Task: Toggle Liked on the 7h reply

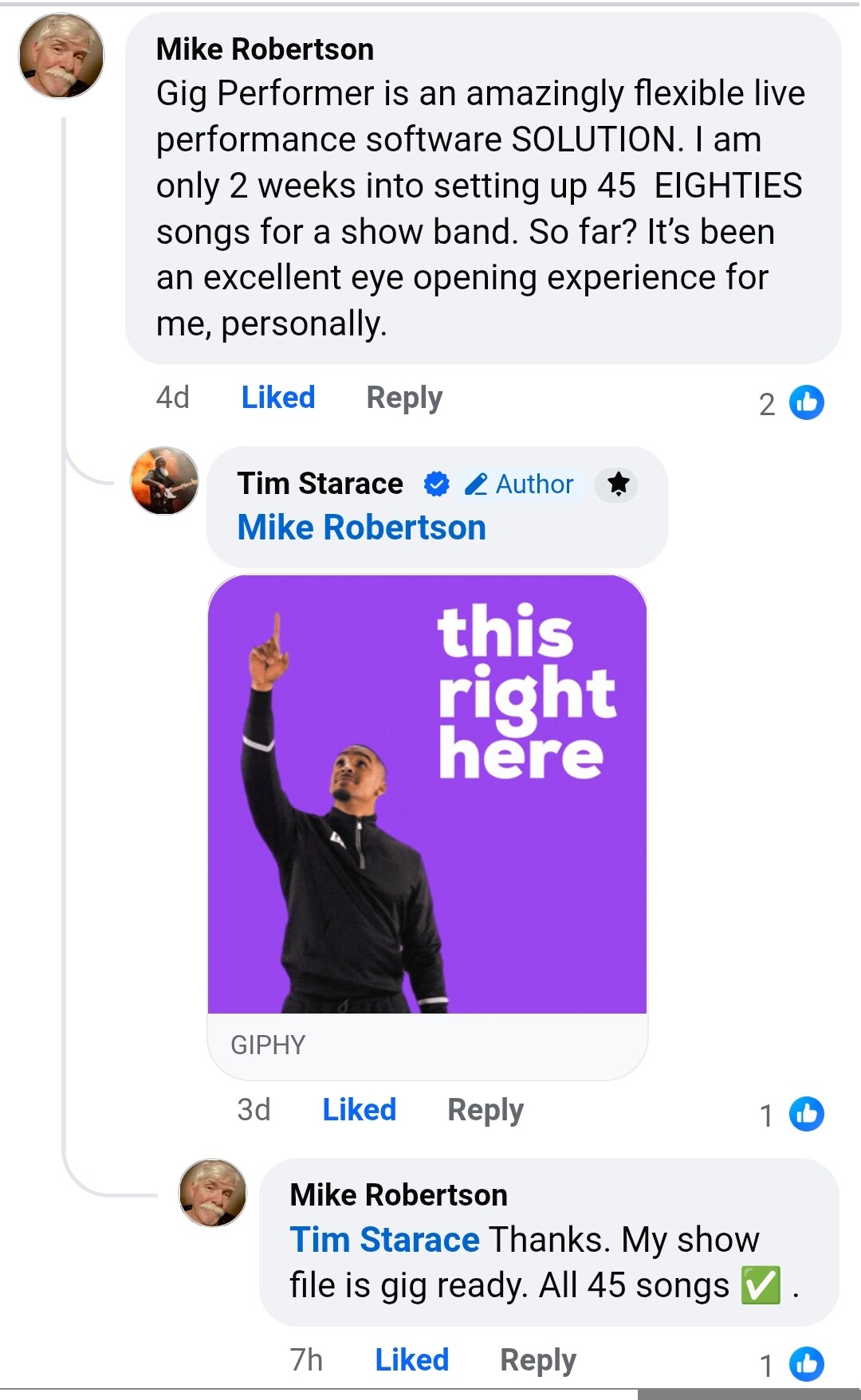Action: pos(411,1359)
